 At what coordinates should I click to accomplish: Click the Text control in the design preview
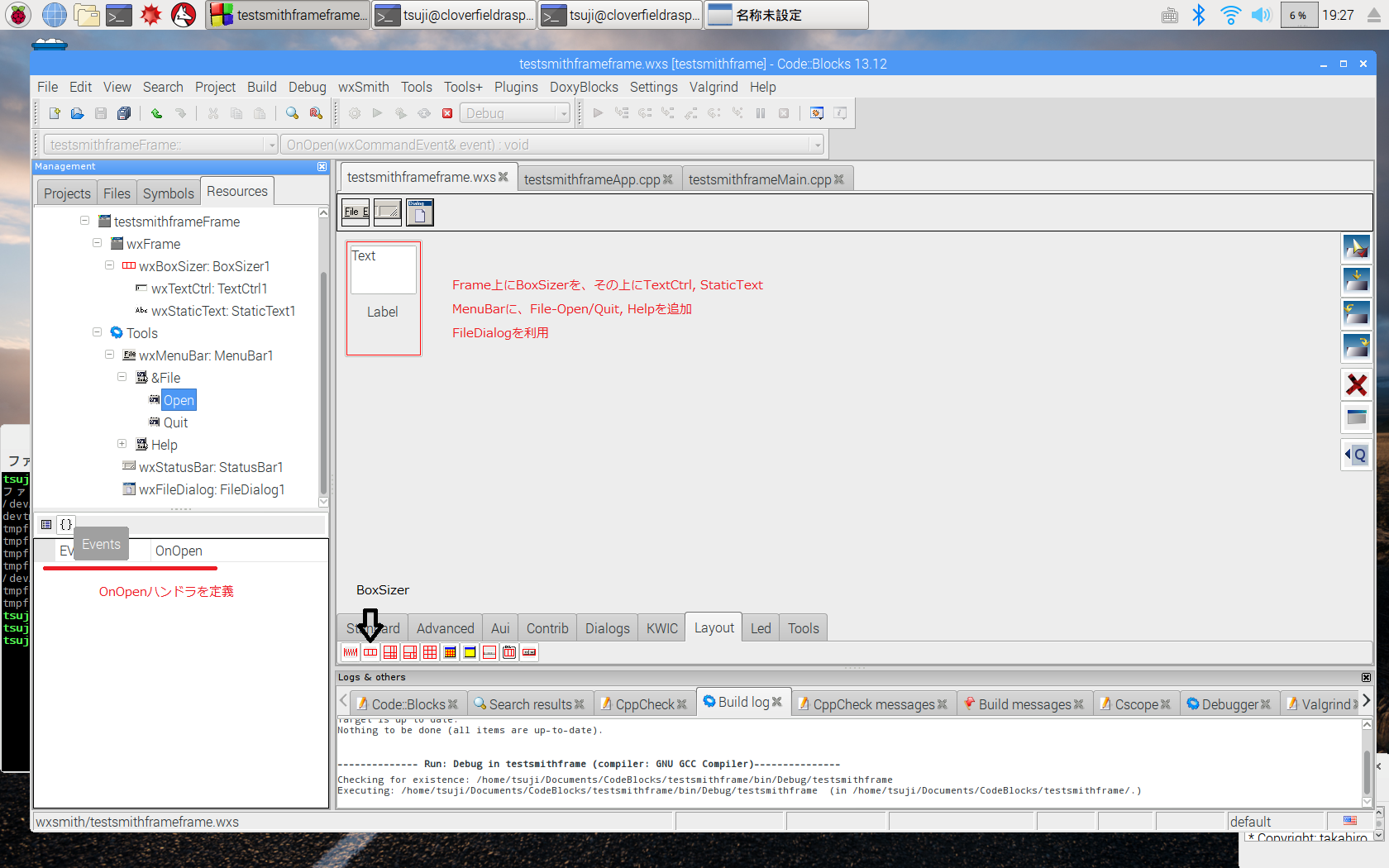coord(384,269)
